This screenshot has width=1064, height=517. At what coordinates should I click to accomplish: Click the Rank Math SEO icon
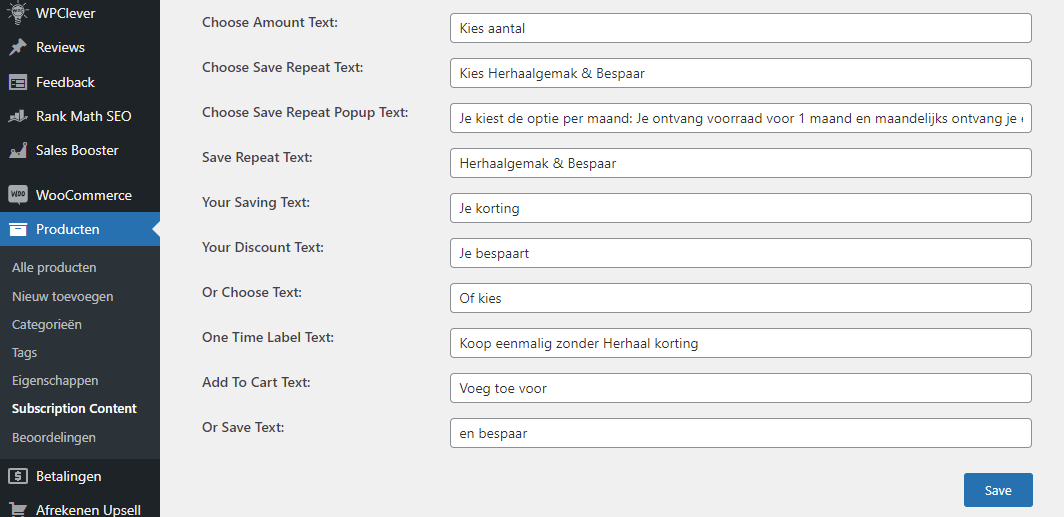17,116
